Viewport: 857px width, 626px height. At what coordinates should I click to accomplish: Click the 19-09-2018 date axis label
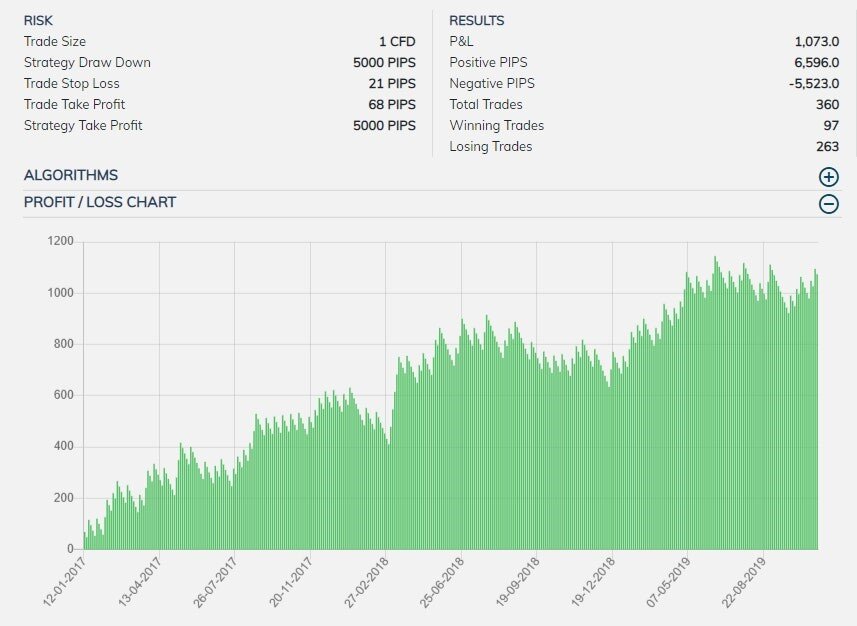(517, 581)
